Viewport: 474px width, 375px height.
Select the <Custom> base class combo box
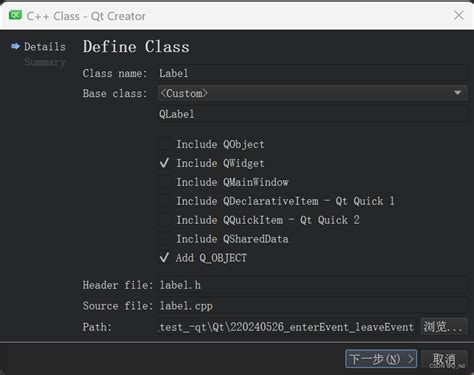[312, 93]
